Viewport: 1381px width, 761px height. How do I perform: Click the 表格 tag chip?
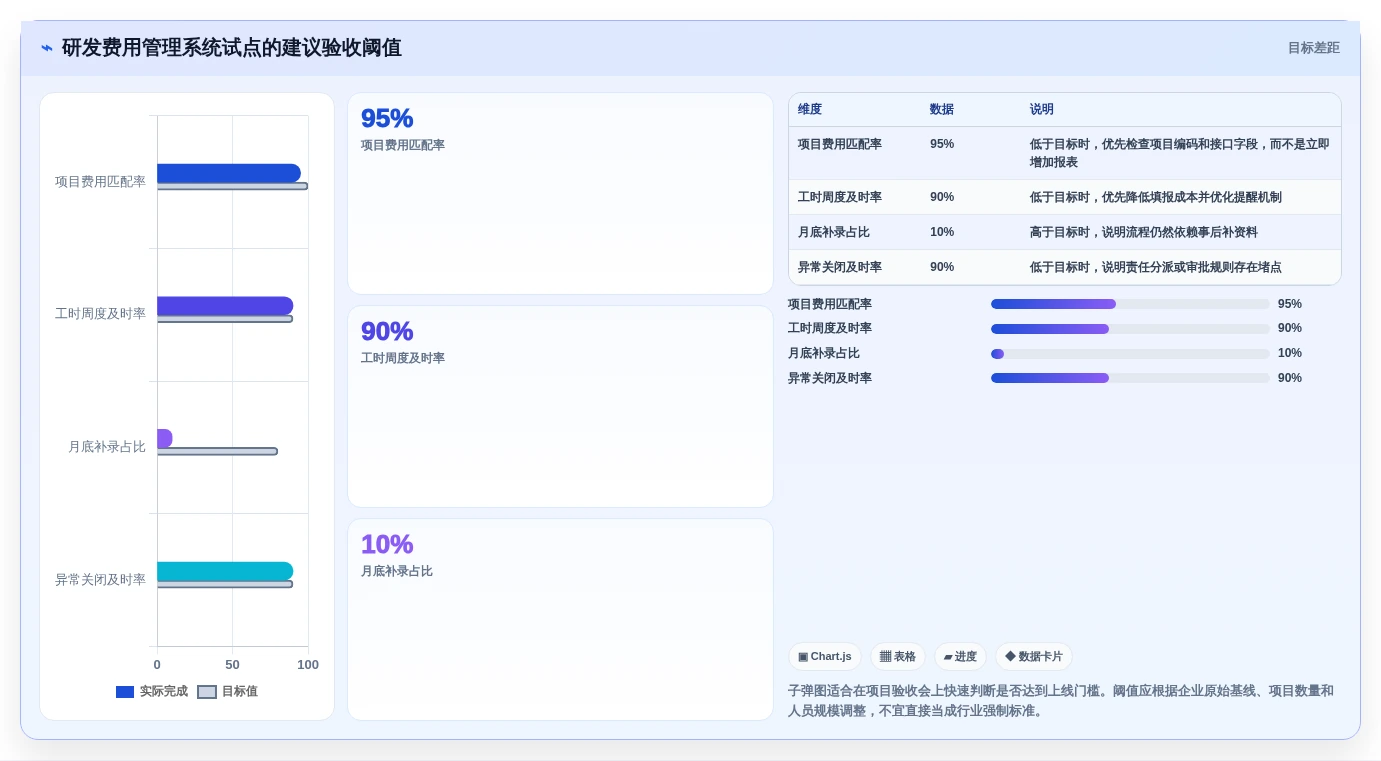(898, 657)
